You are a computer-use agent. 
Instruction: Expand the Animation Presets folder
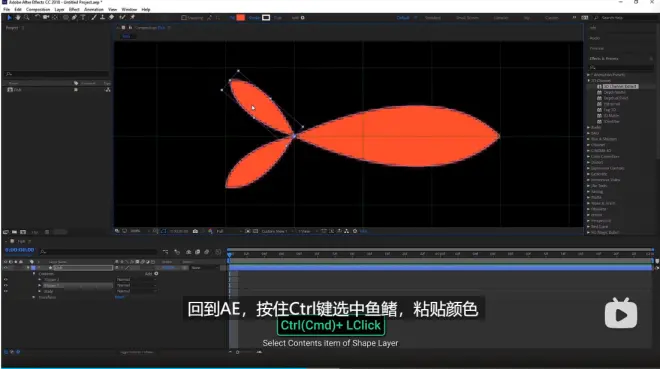(x=589, y=74)
